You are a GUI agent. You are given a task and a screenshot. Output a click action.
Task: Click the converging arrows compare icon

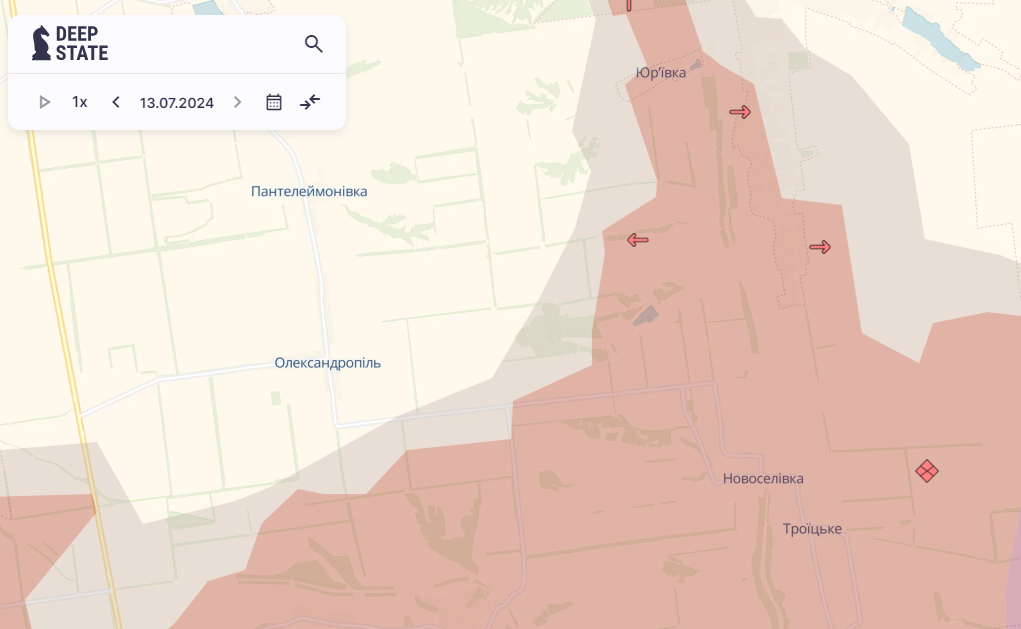click(310, 102)
